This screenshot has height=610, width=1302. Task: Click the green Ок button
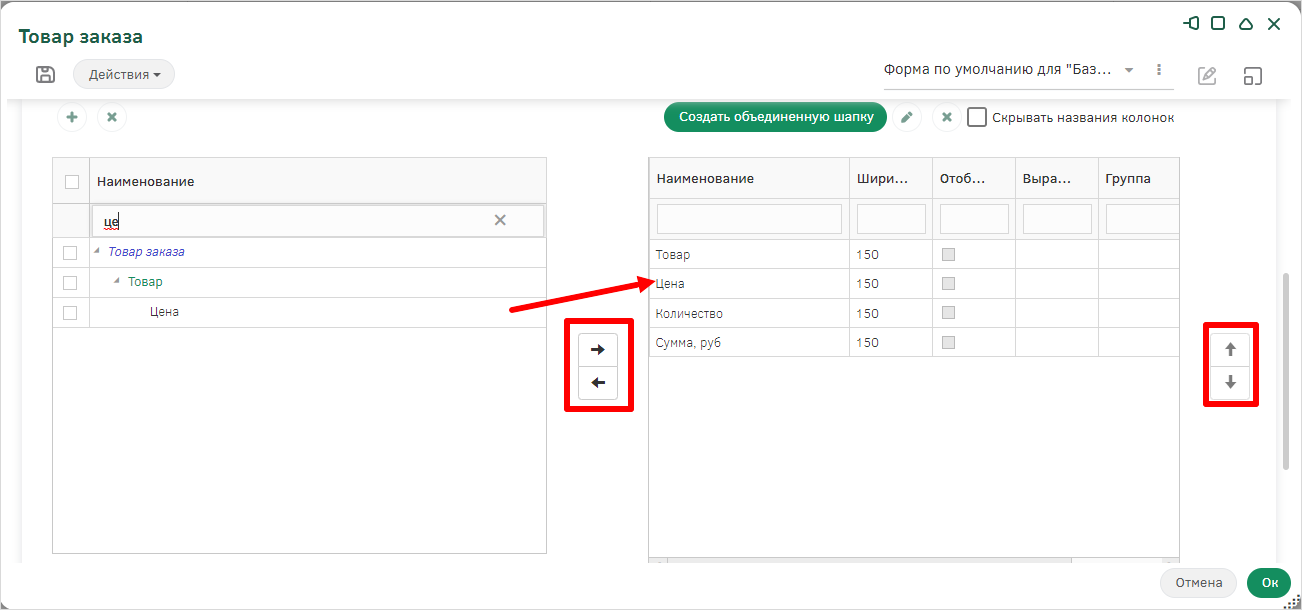pos(1269,583)
